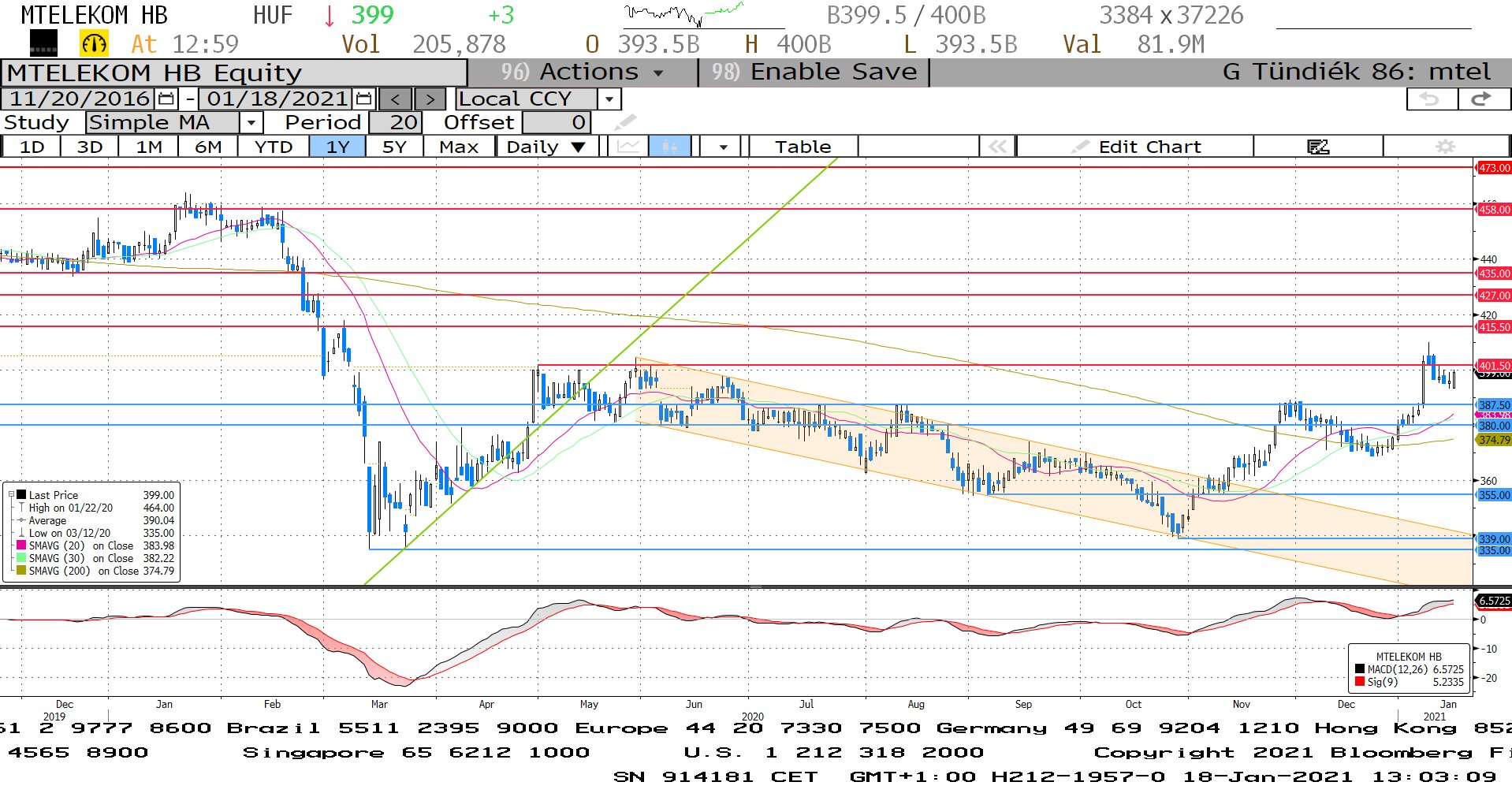Open the end date calendar picker
Viewport: 1512px width, 808px height.
[x=363, y=99]
